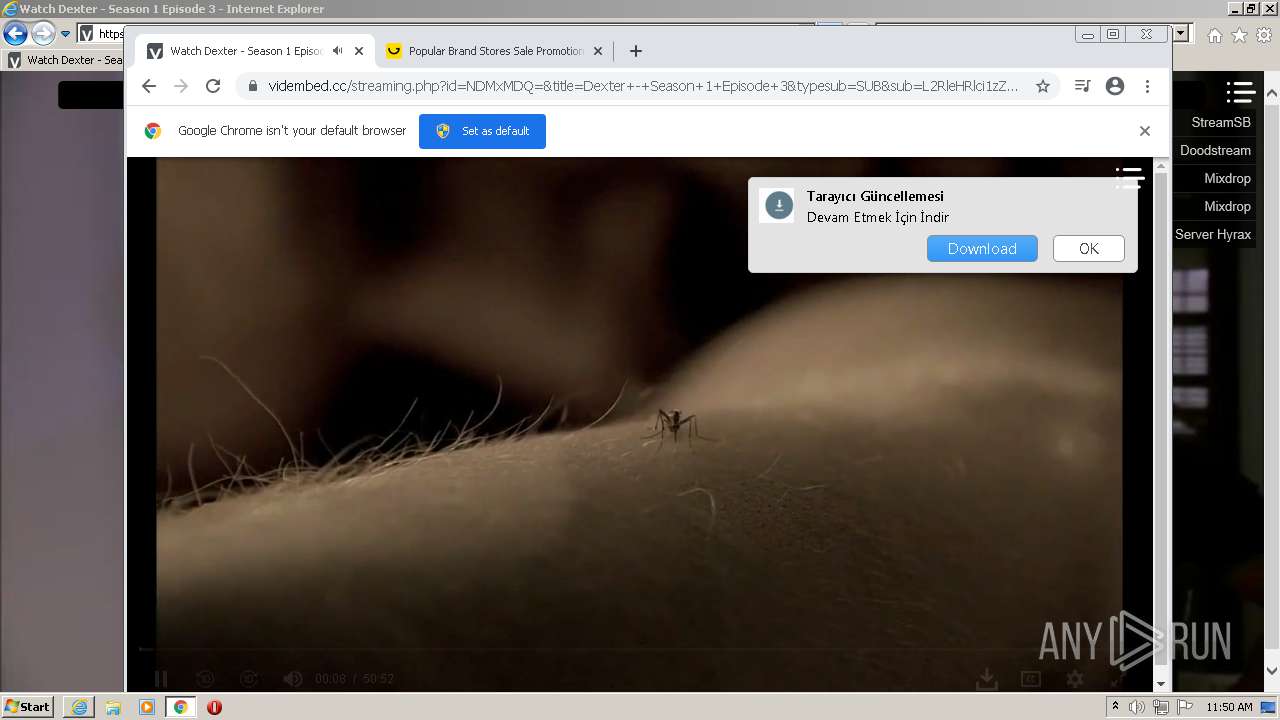
Task: Switch to Chrome on the taskbar
Action: click(x=180, y=707)
